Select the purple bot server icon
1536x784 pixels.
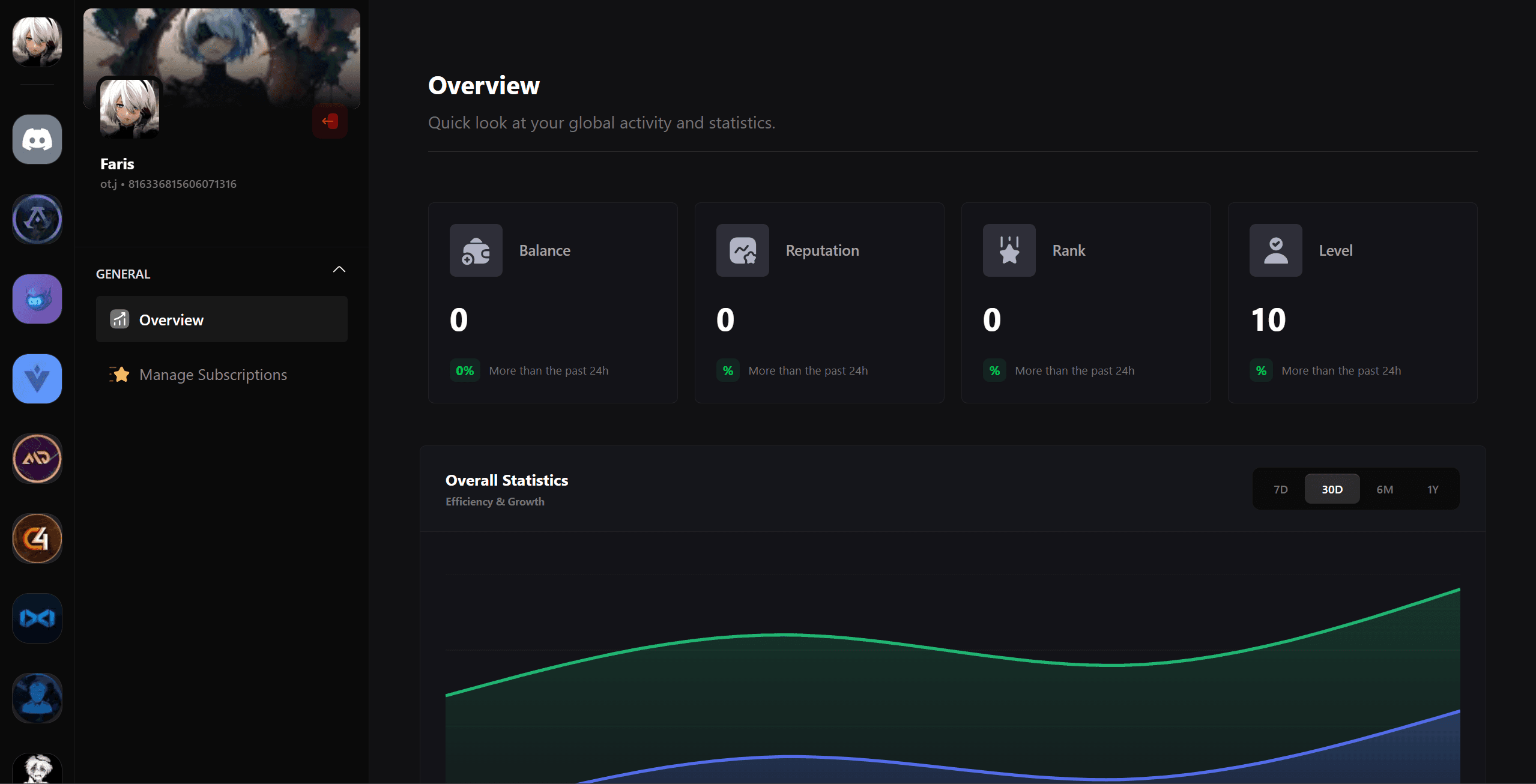[37, 298]
